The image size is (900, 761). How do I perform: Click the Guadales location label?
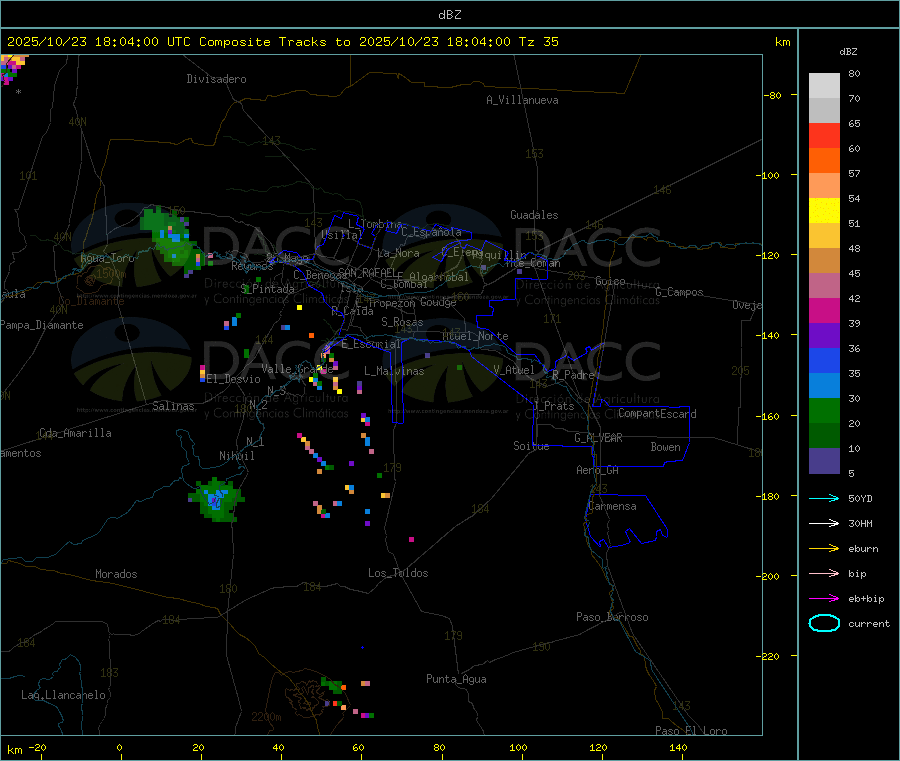coord(534,215)
